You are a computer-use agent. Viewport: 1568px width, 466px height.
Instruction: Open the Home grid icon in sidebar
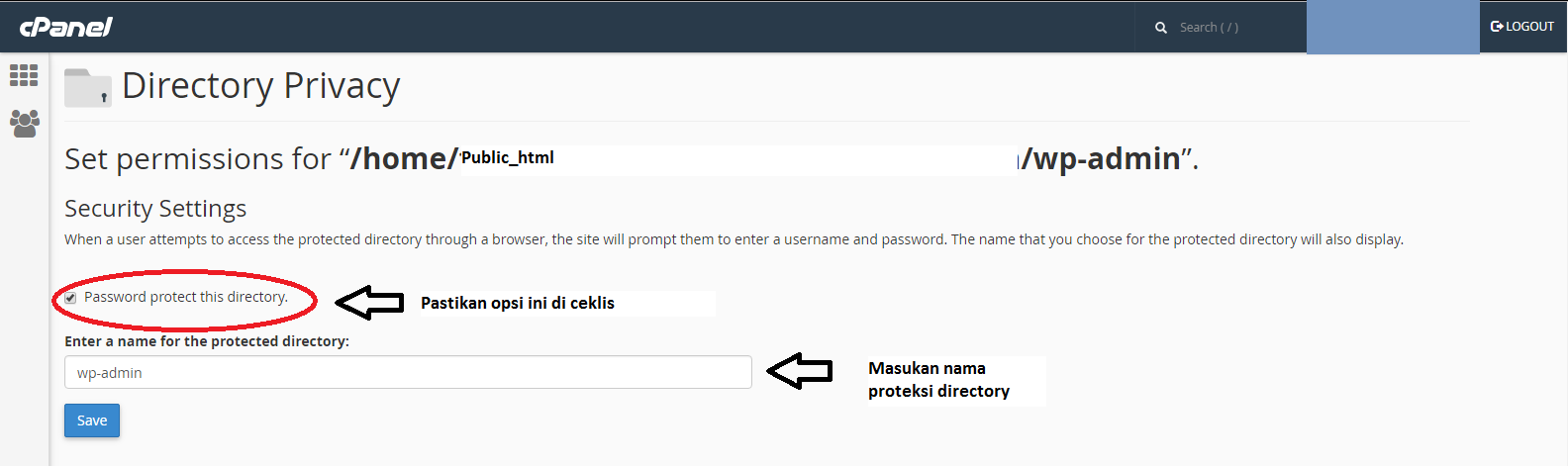pyautogui.click(x=24, y=75)
